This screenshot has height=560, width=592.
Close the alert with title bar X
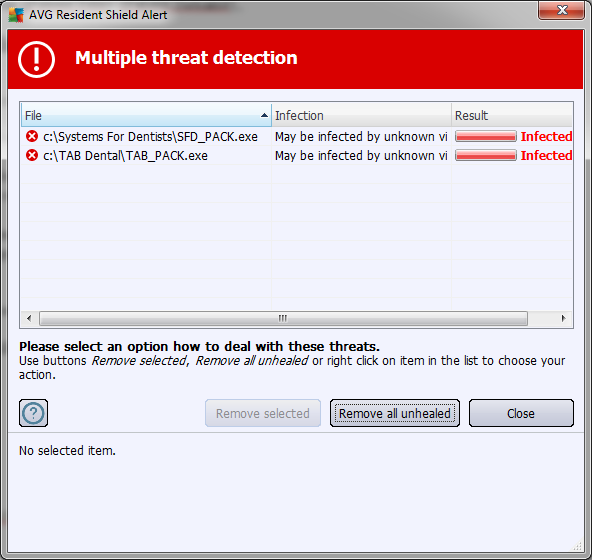click(x=562, y=10)
